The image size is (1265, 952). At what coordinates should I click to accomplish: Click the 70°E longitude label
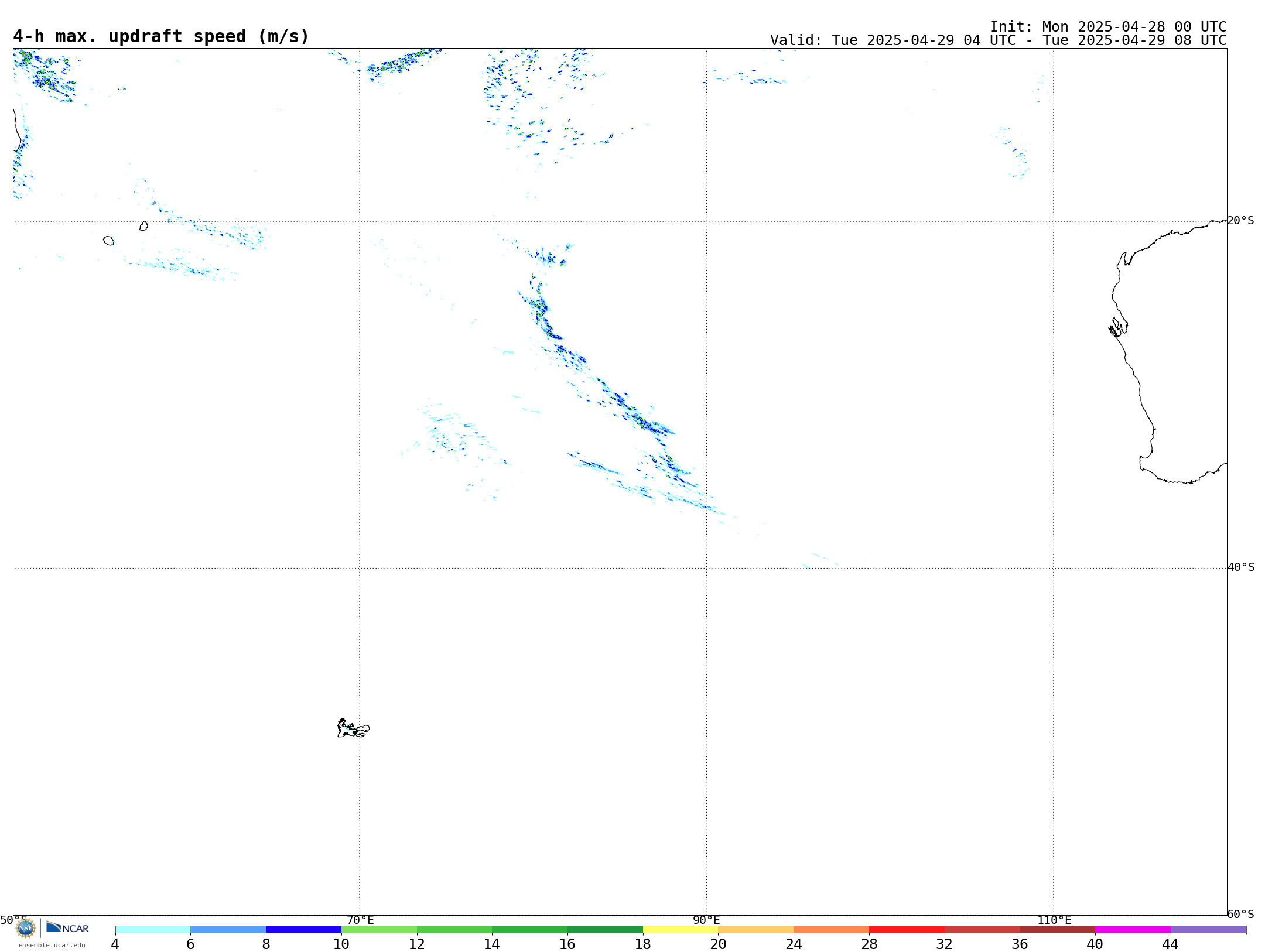[360, 920]
